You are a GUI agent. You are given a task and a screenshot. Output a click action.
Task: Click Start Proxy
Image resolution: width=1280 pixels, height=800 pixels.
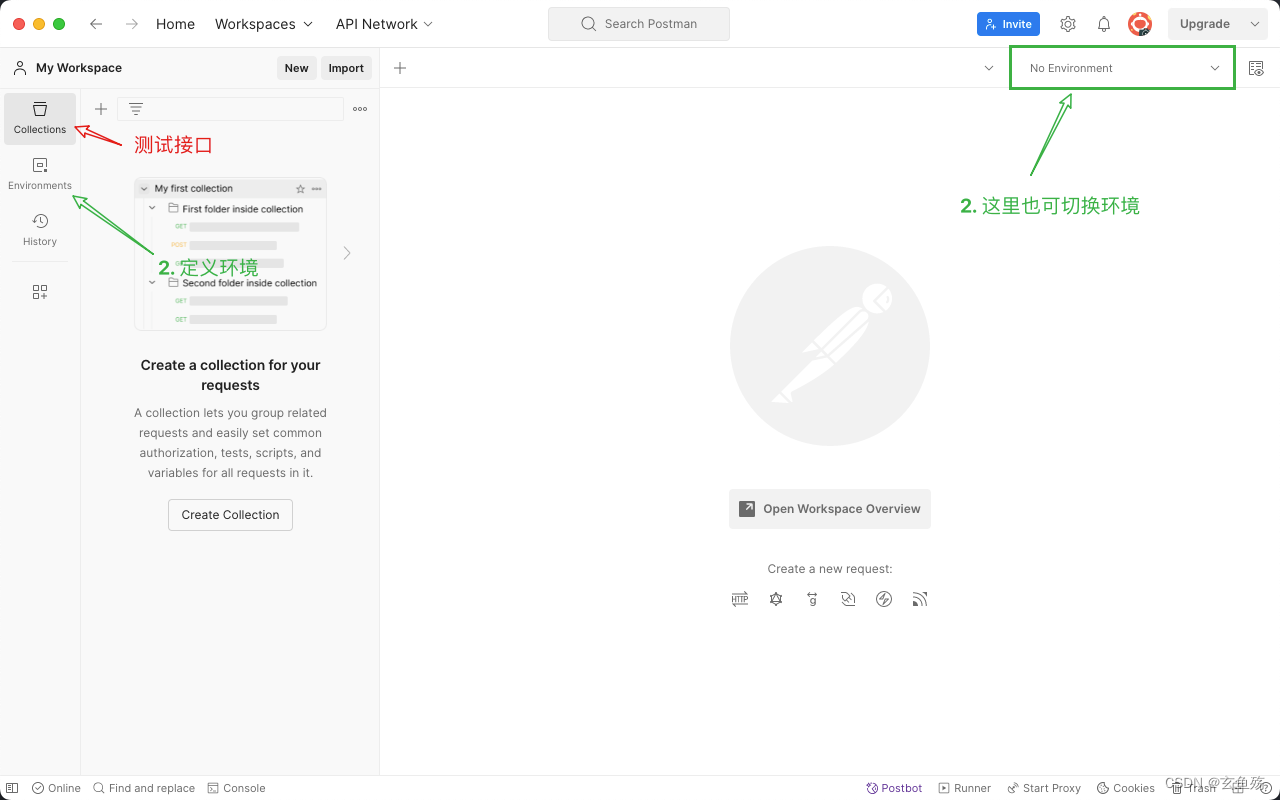(1044, 788)
